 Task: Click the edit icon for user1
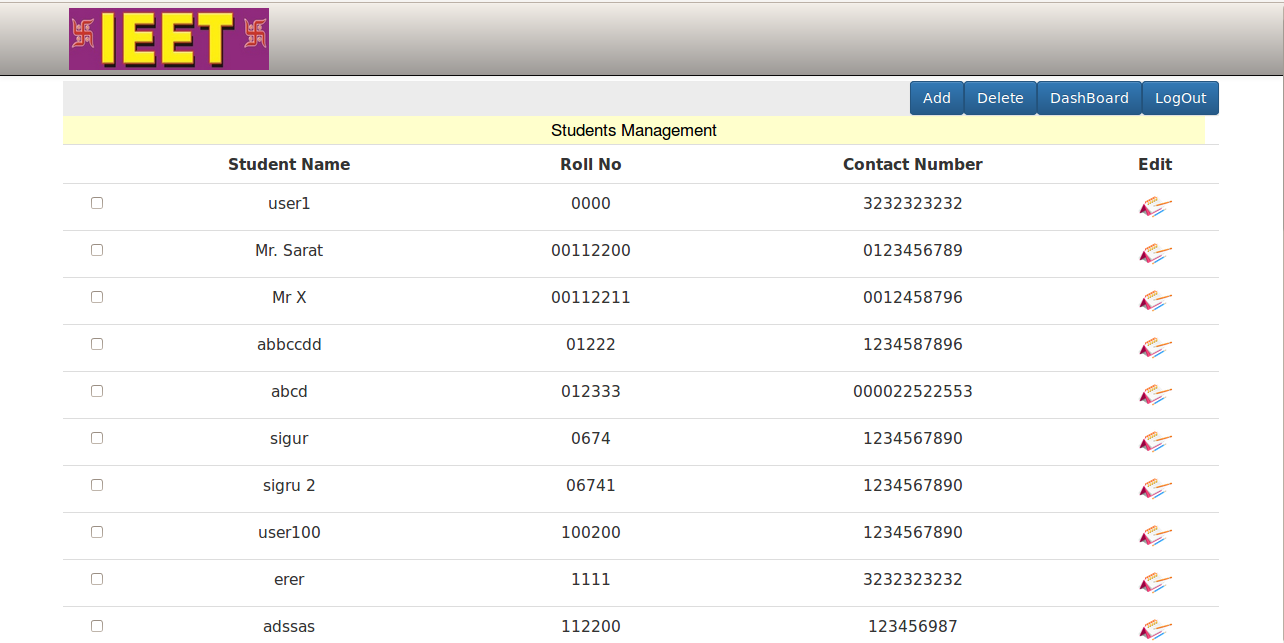pos(1155,207)
